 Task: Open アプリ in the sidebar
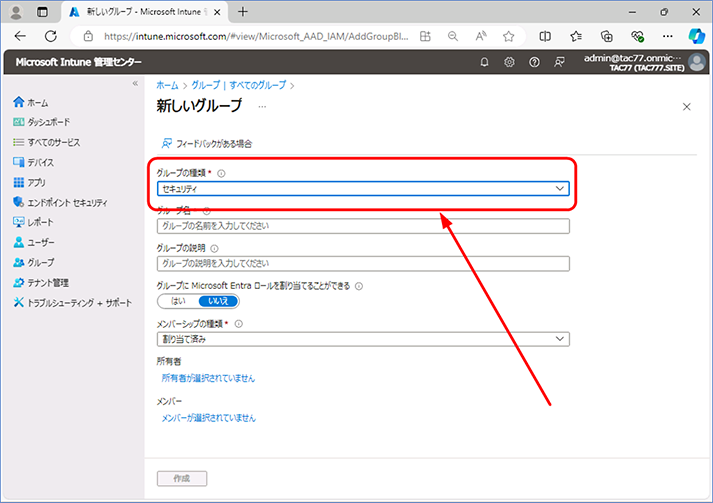[29, 182]
